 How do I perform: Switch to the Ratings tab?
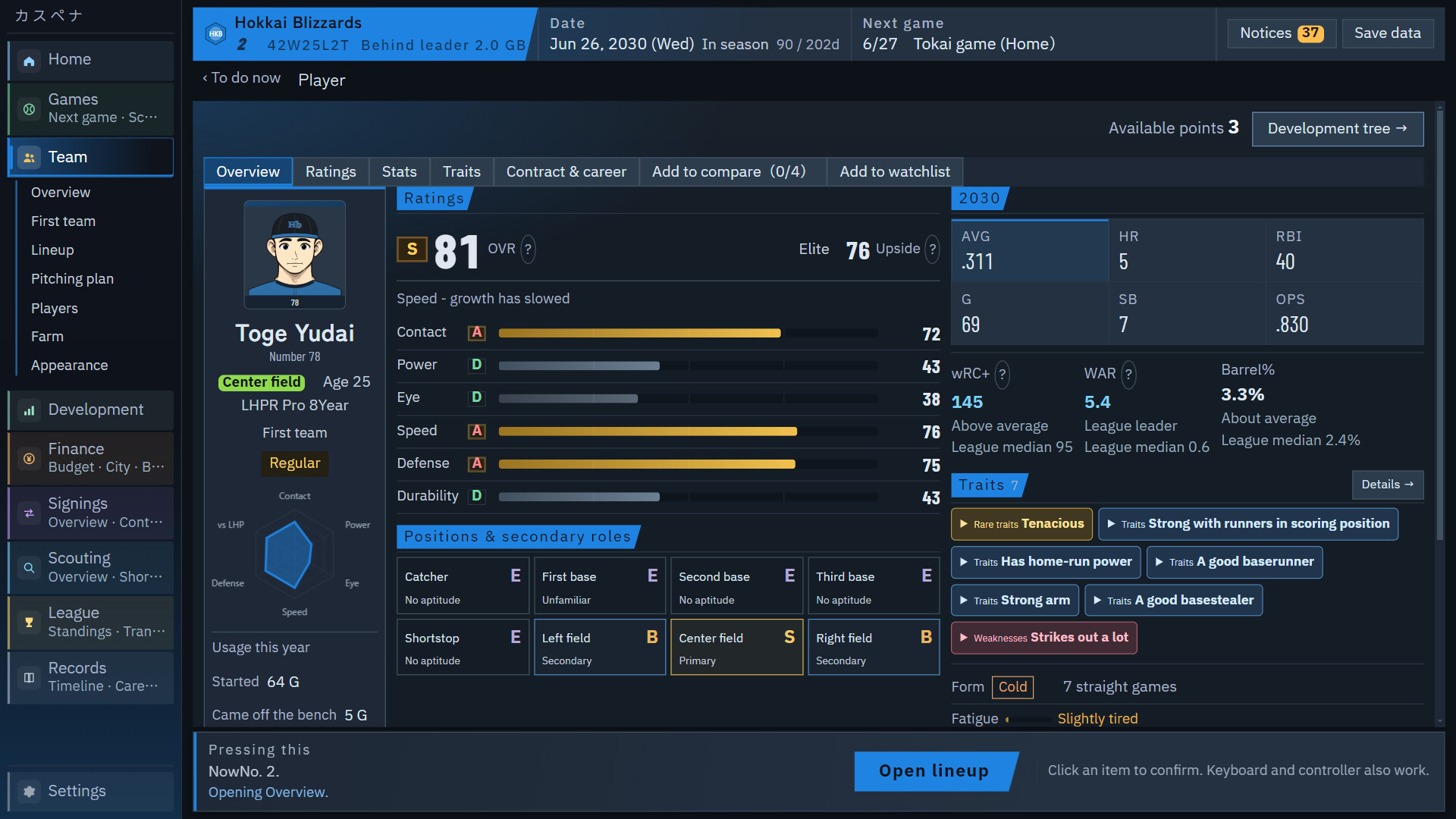331,172
